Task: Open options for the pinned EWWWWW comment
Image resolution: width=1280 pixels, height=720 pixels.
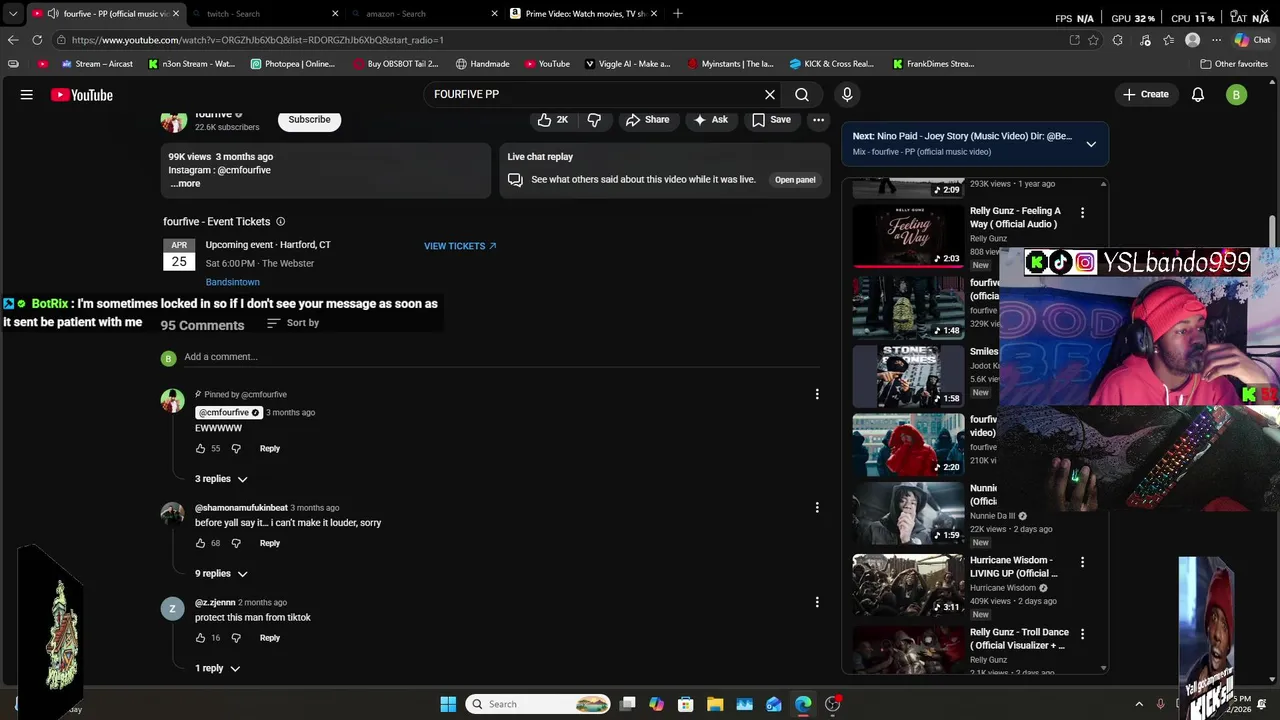Action: click(x=817, y=395)
